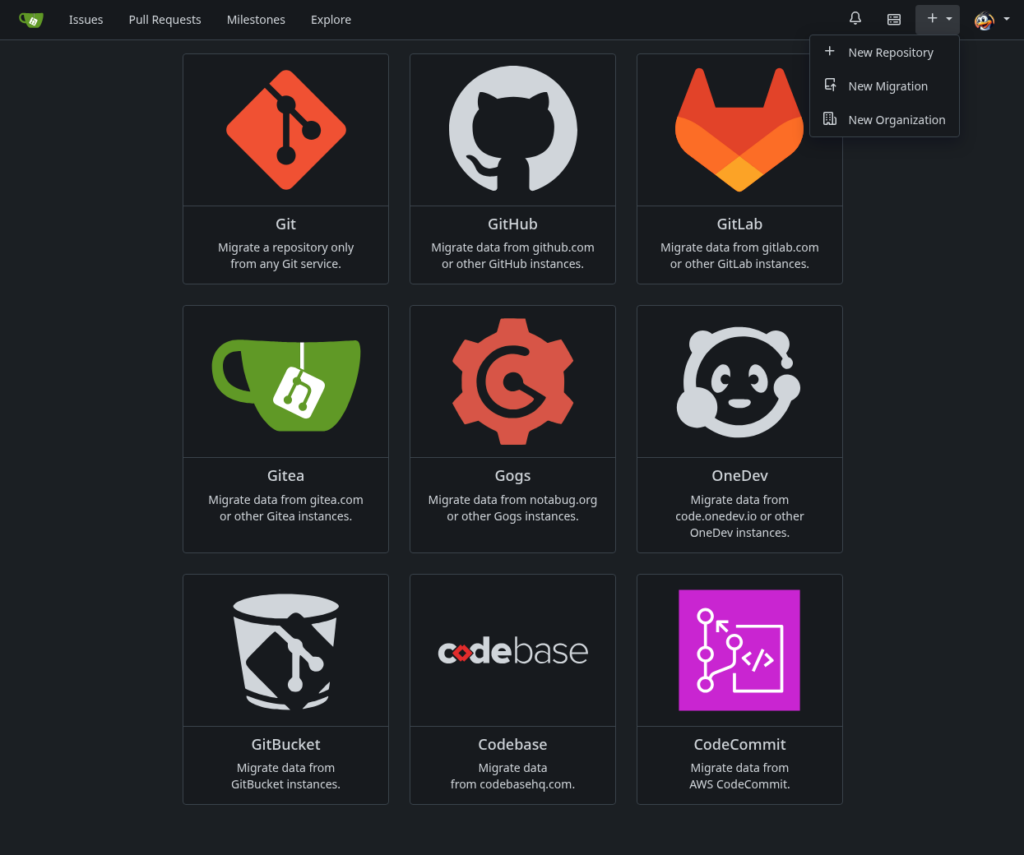Navigate to Milestones
The image size is (1024, 855).
[x=256, y=19]
